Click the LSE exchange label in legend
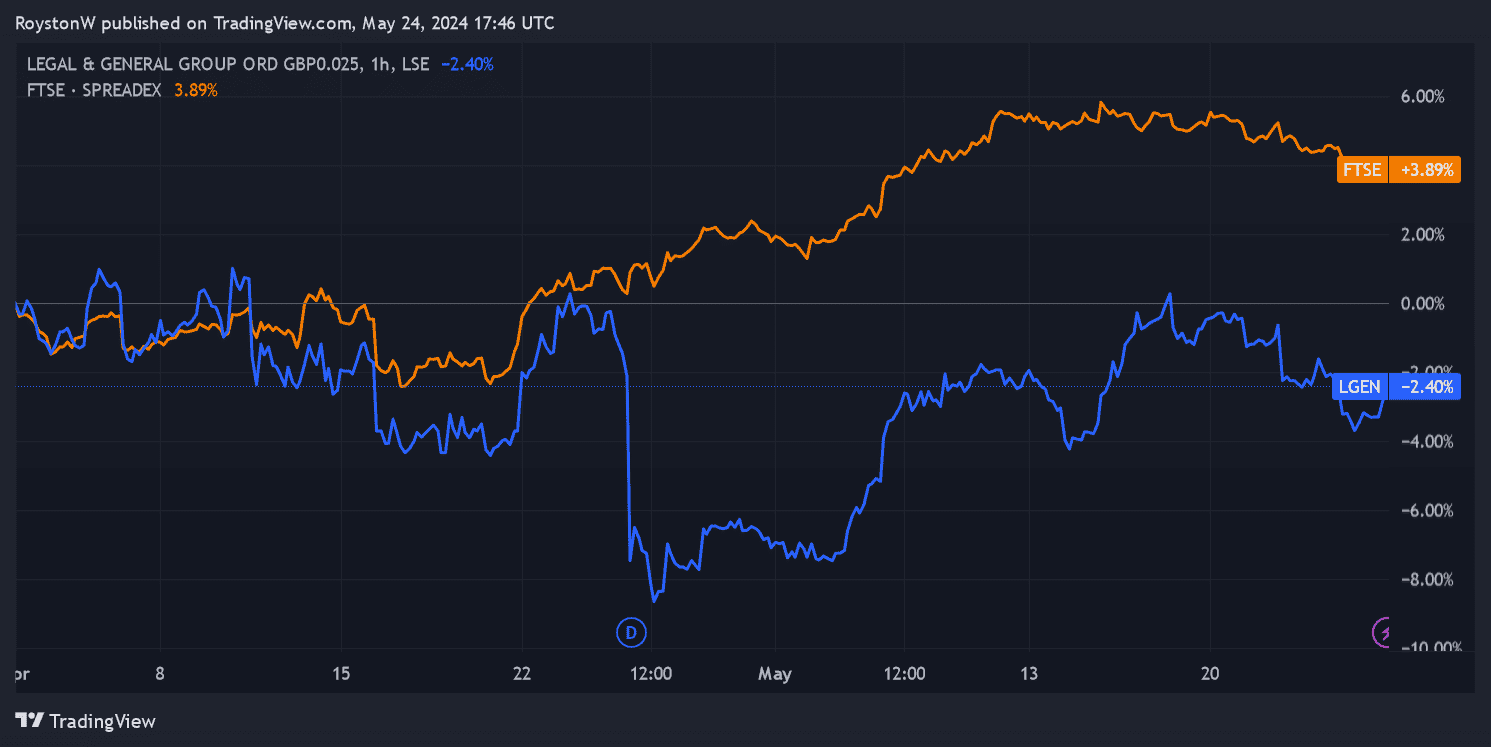Screen dimensions: 1491x747 pyautogui.click(x=415, y=64)
